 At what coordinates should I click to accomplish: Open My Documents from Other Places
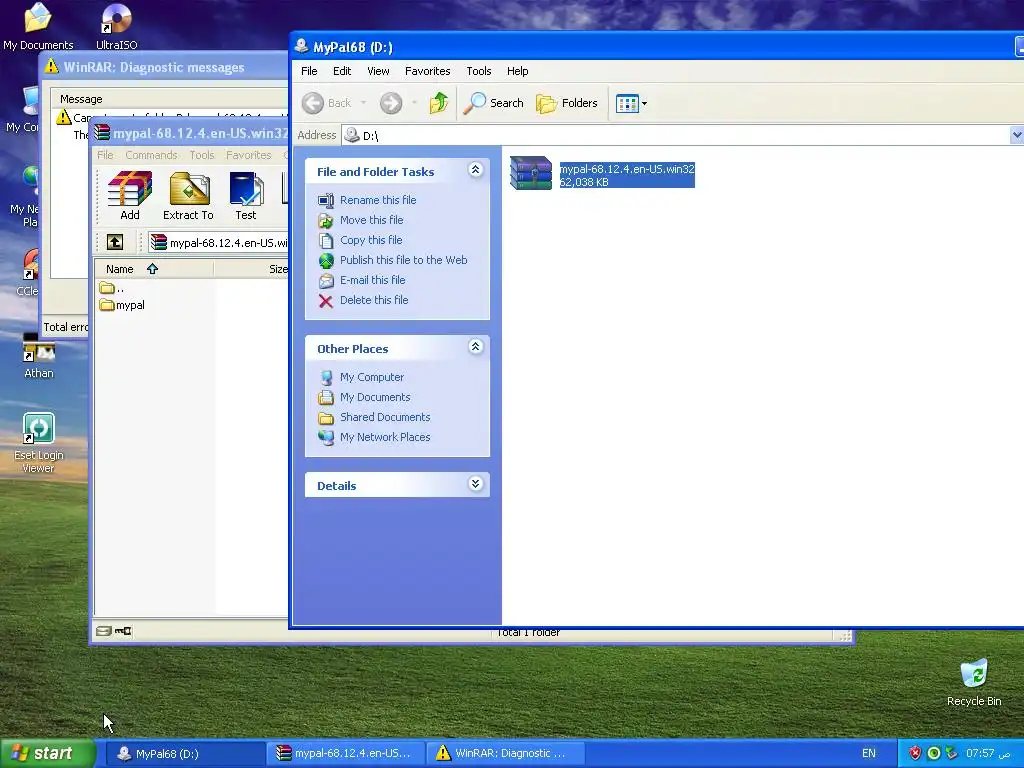(375, 397)
